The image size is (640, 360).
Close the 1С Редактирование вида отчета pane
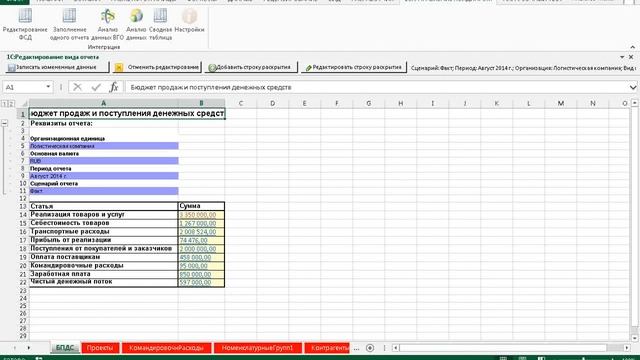click(631, 57)
